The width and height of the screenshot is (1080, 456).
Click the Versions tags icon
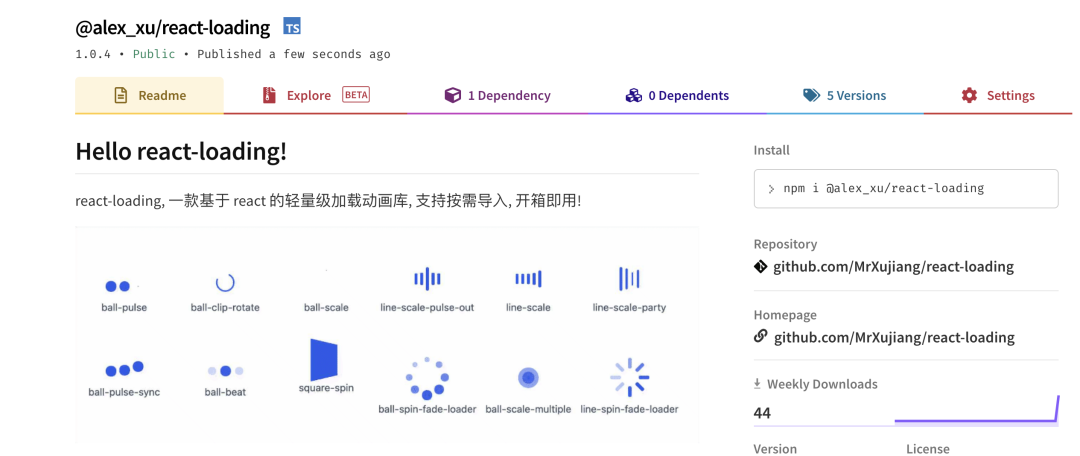811,96
